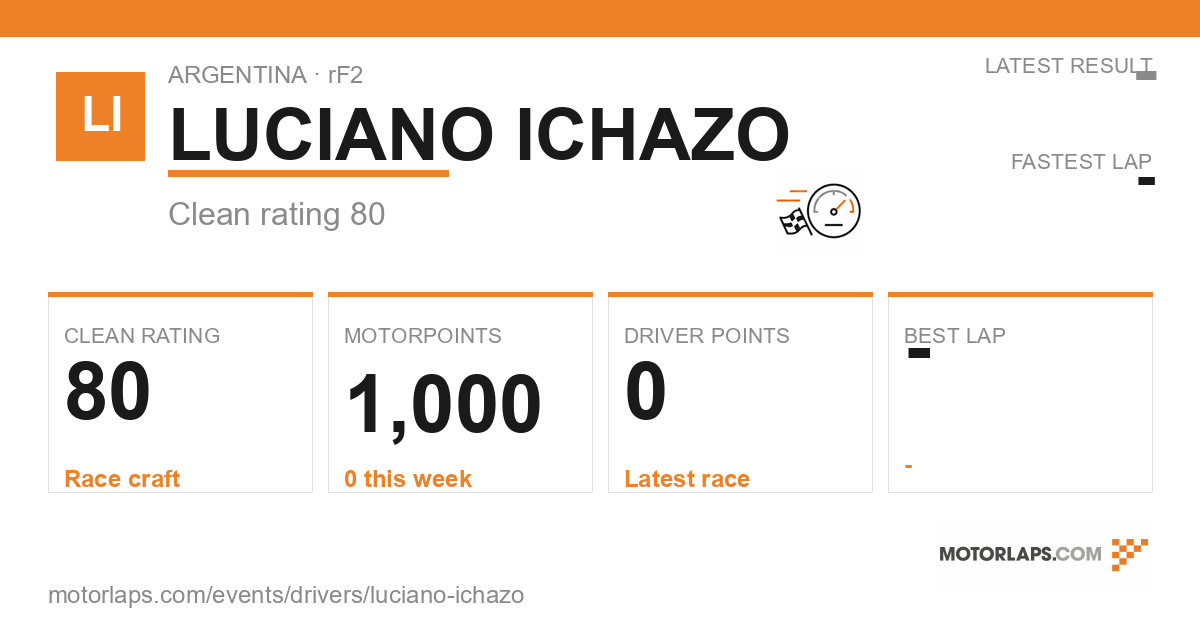Click the Race craft label
1200x630 pixels.
[122, 479]
